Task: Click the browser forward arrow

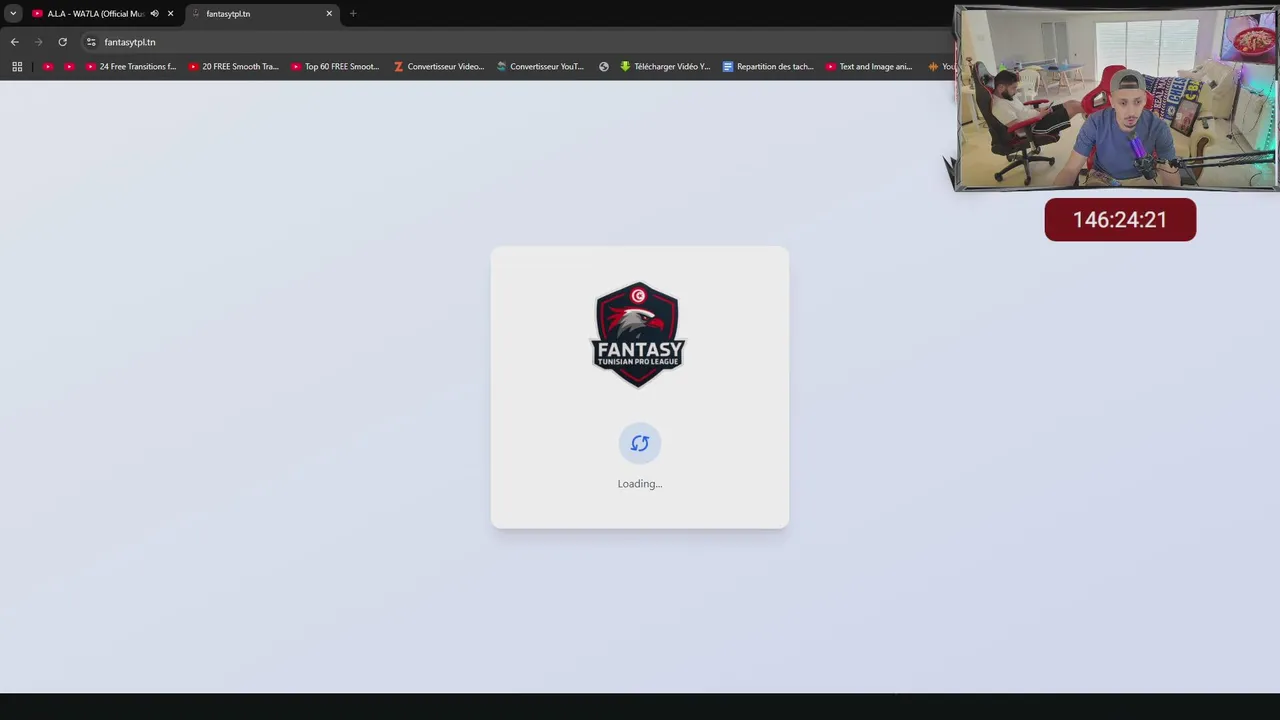Action: (x=38, y=42)
